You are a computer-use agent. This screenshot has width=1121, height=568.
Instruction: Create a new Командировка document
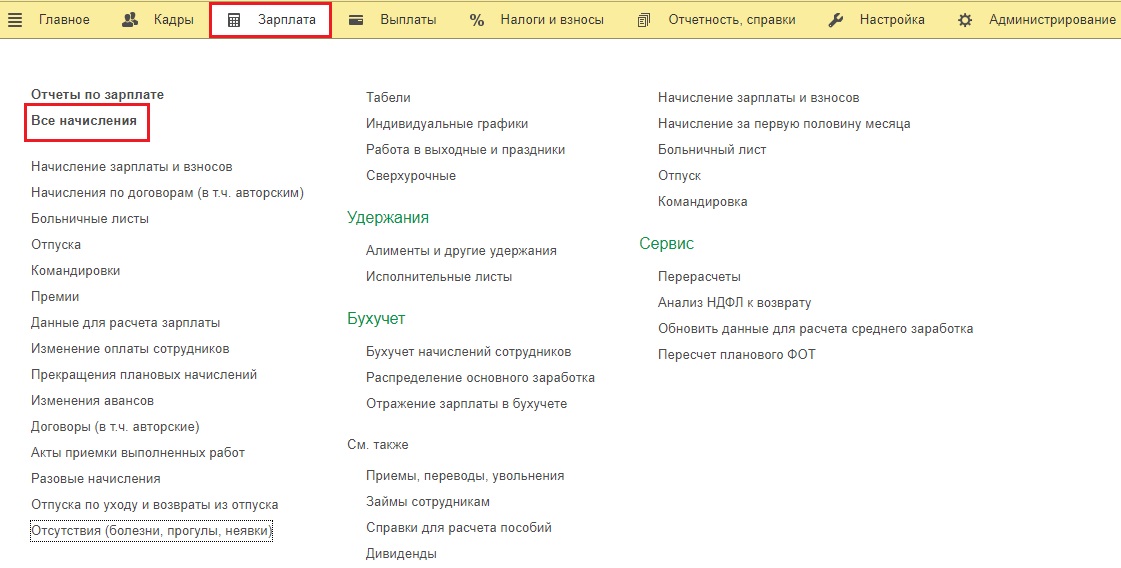click(703, 202)
